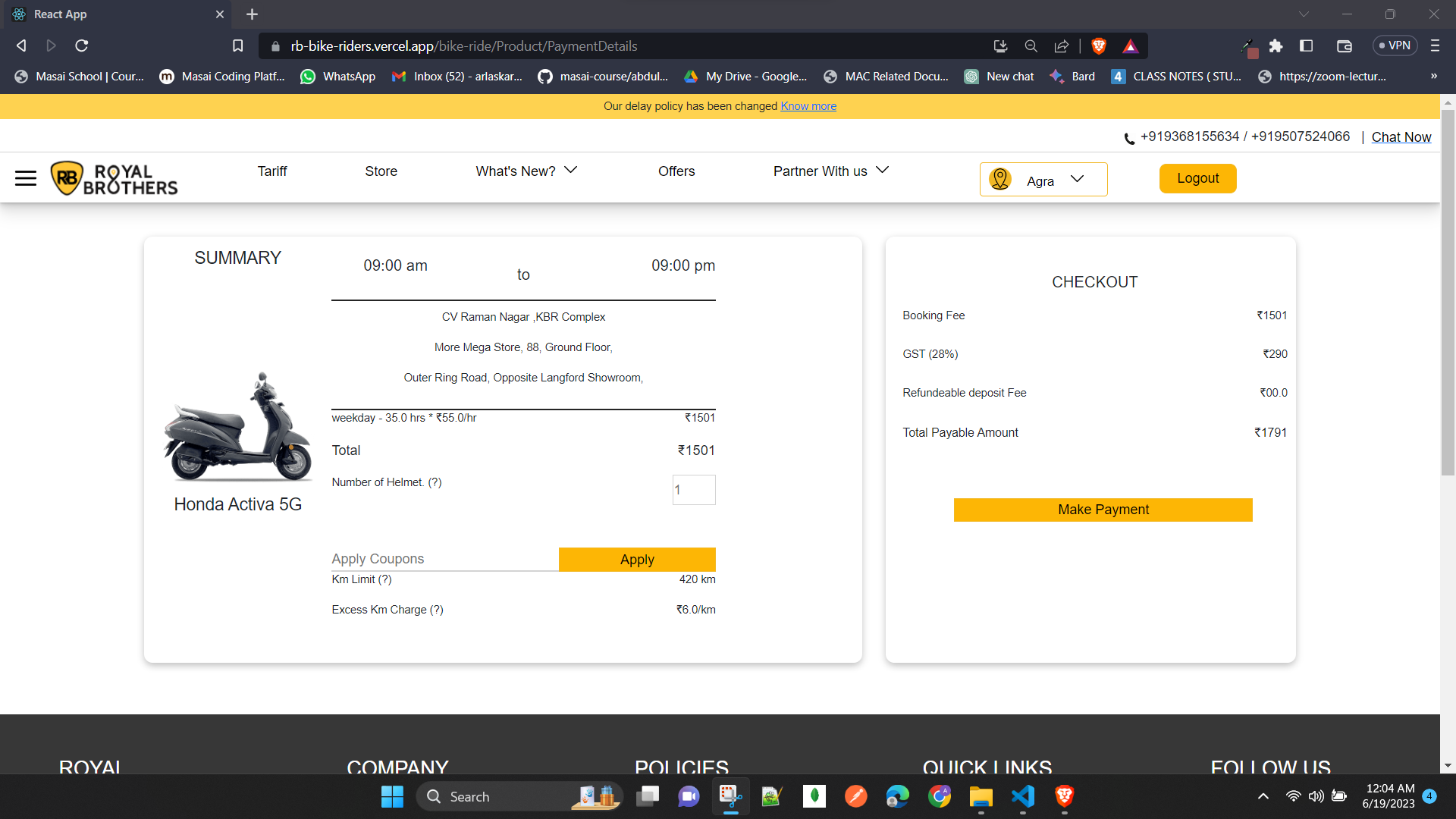Open the Agra city dropdown
1456x819 pixels.
click(1043, 180)
